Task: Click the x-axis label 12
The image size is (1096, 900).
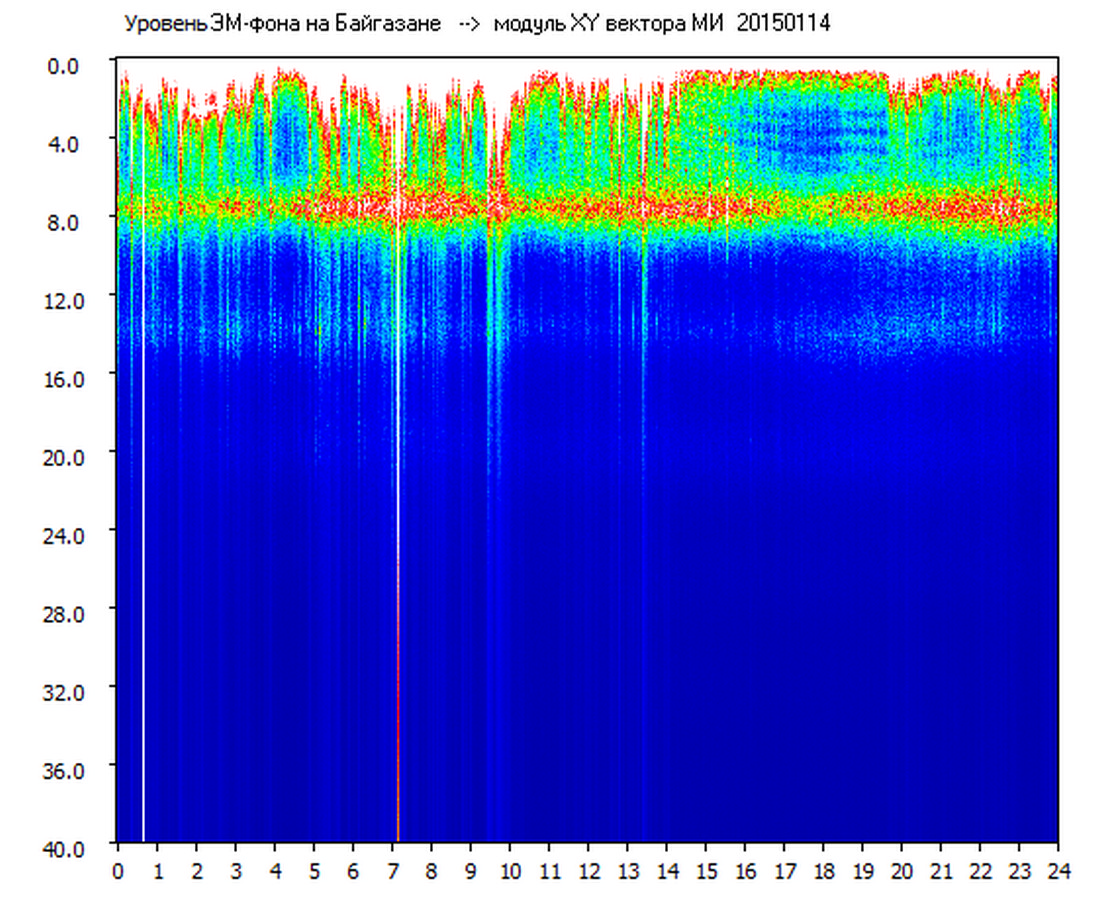Action: click(588, 870)
